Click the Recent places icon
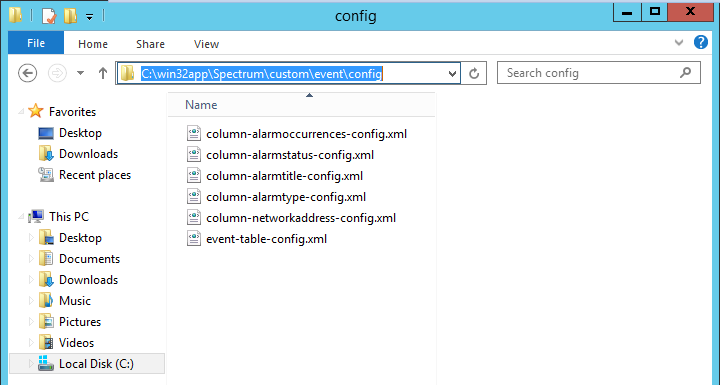Viewport: 720px width, 385px height. tap(46, 175)
